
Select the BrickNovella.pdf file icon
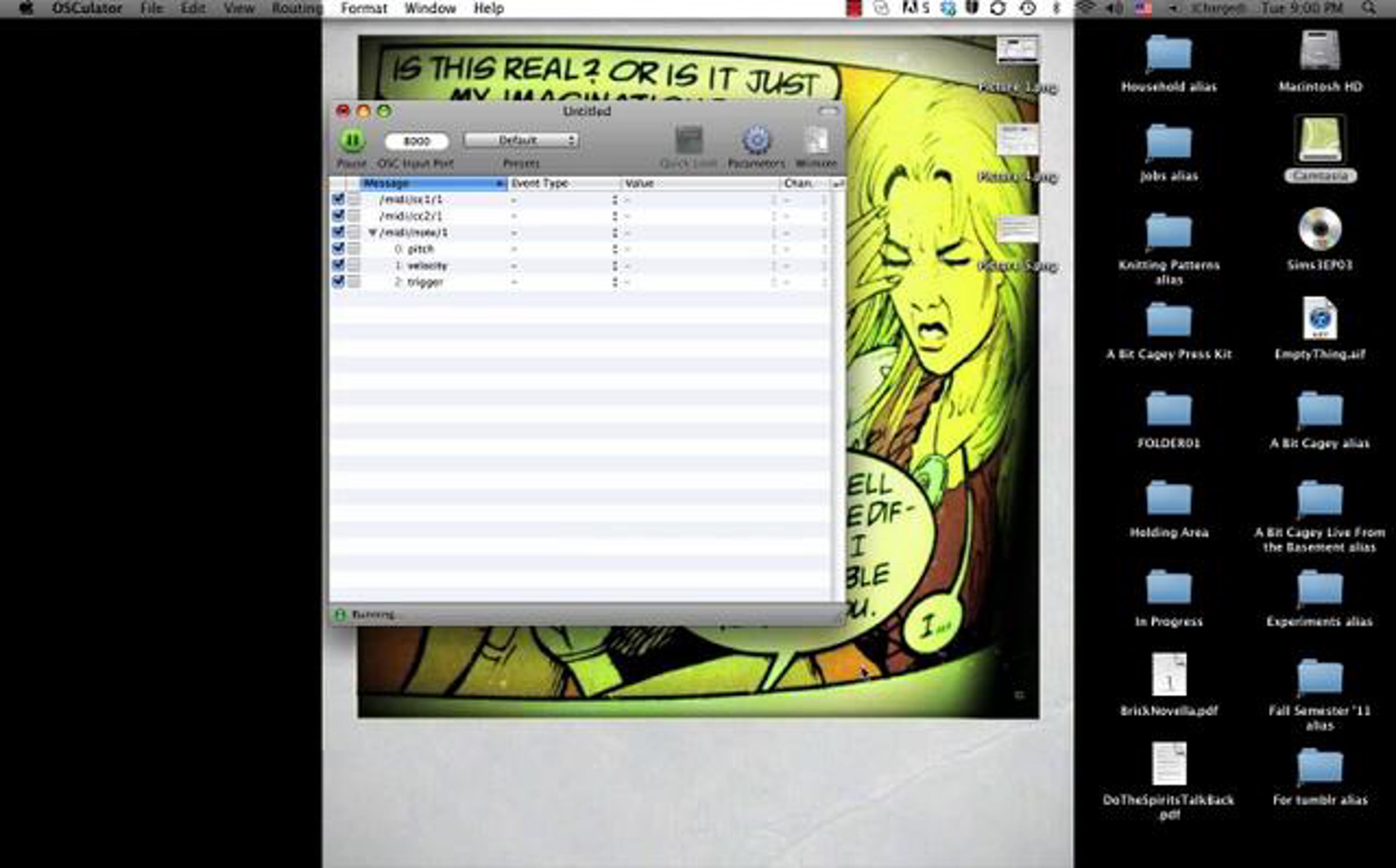click(x=1169, y=674)
